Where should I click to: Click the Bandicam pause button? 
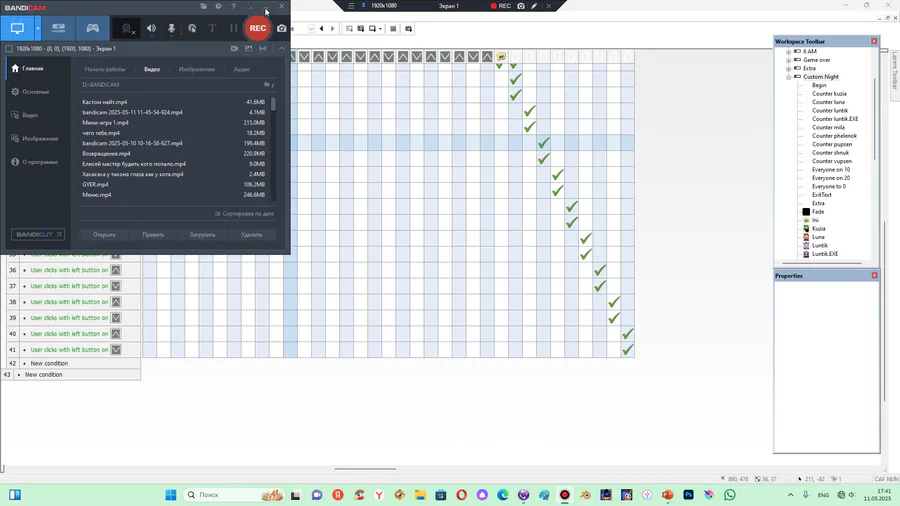tap(233, 28)
